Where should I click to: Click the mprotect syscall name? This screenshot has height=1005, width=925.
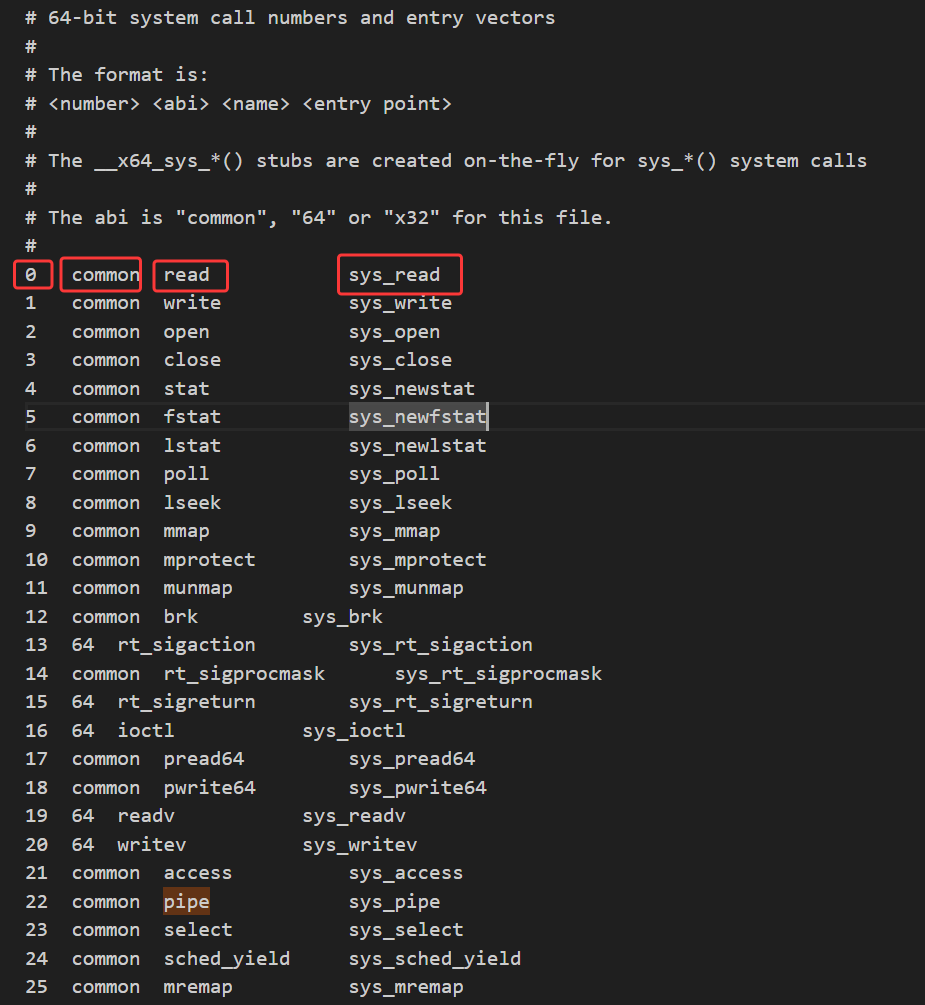click(209, 560)
